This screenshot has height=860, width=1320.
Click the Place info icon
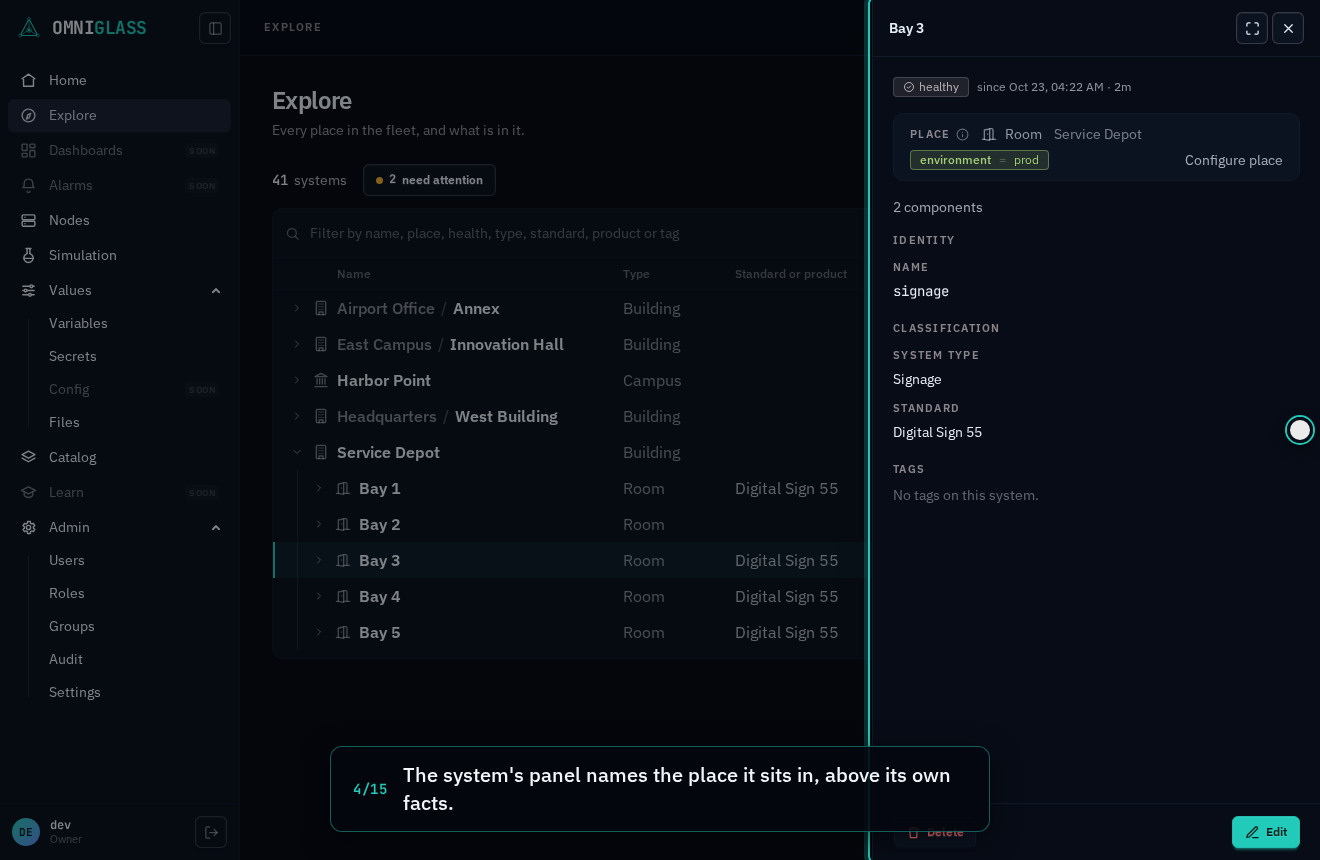pos(962,134)
